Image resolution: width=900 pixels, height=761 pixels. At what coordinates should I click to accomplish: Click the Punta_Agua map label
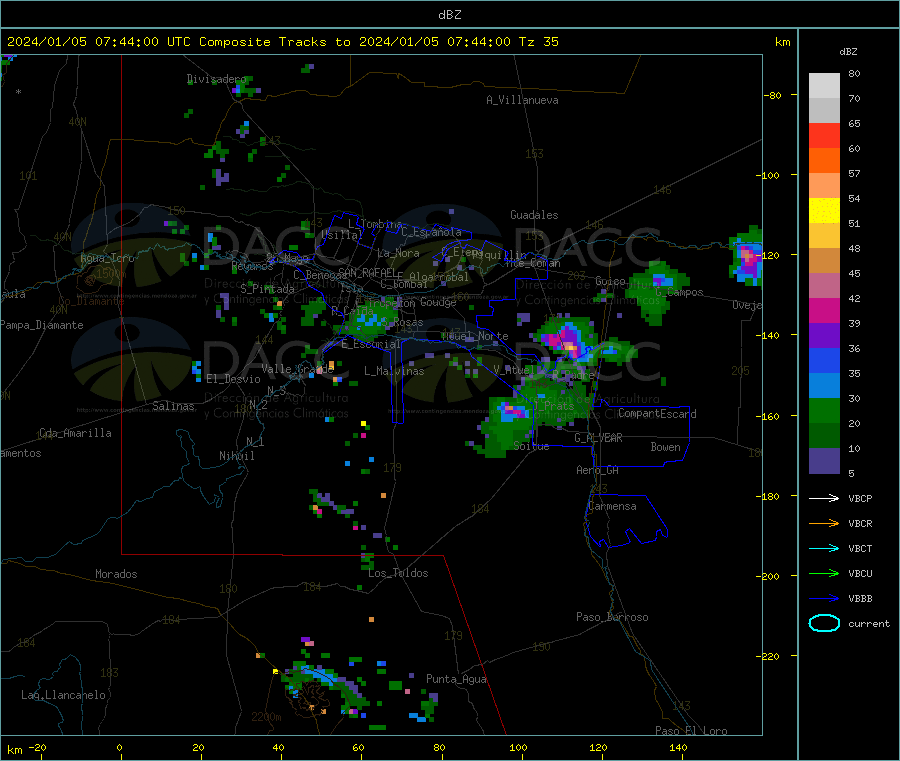(456, 679)
